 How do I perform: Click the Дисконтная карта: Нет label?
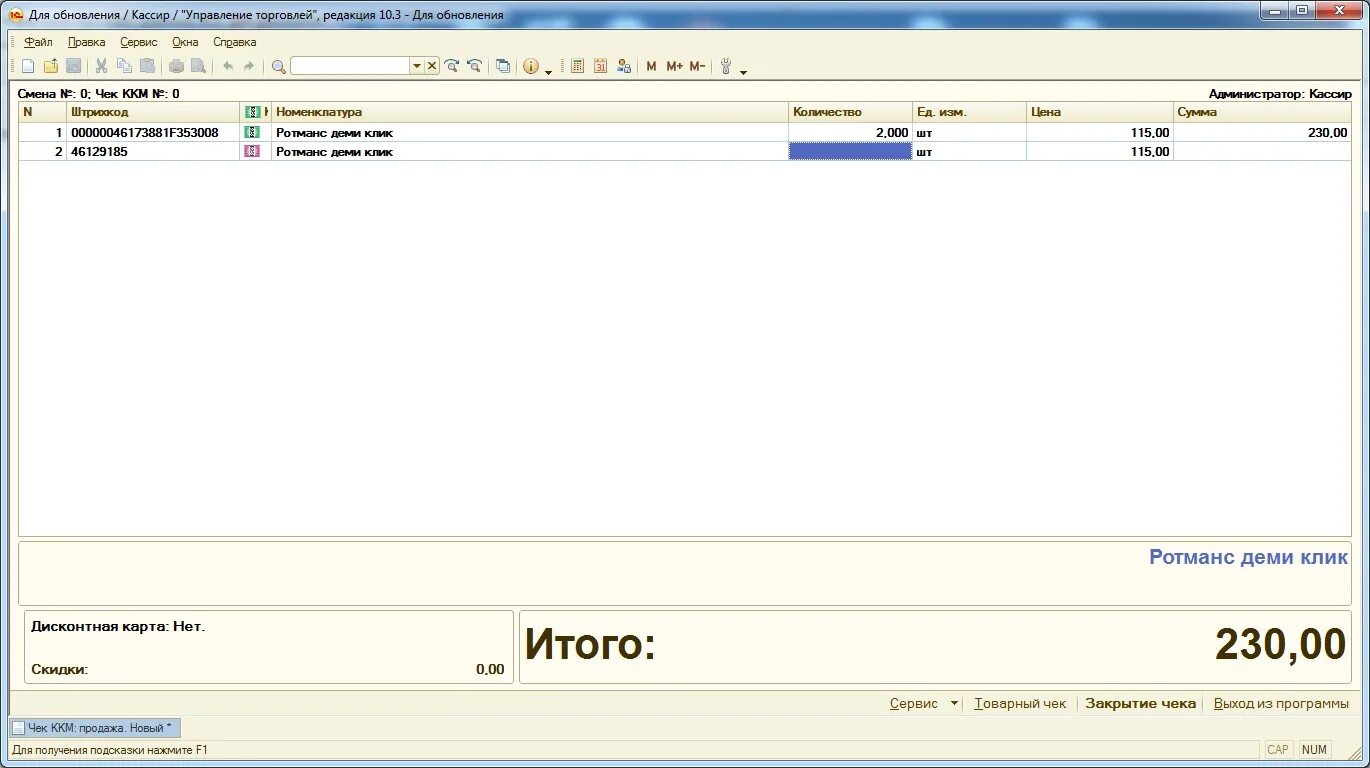[118, 626]
